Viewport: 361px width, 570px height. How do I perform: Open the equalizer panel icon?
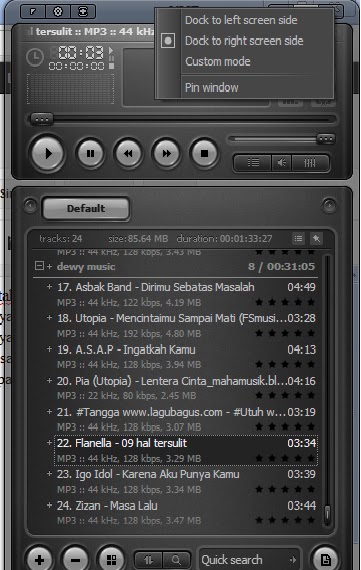coord(309,162)
